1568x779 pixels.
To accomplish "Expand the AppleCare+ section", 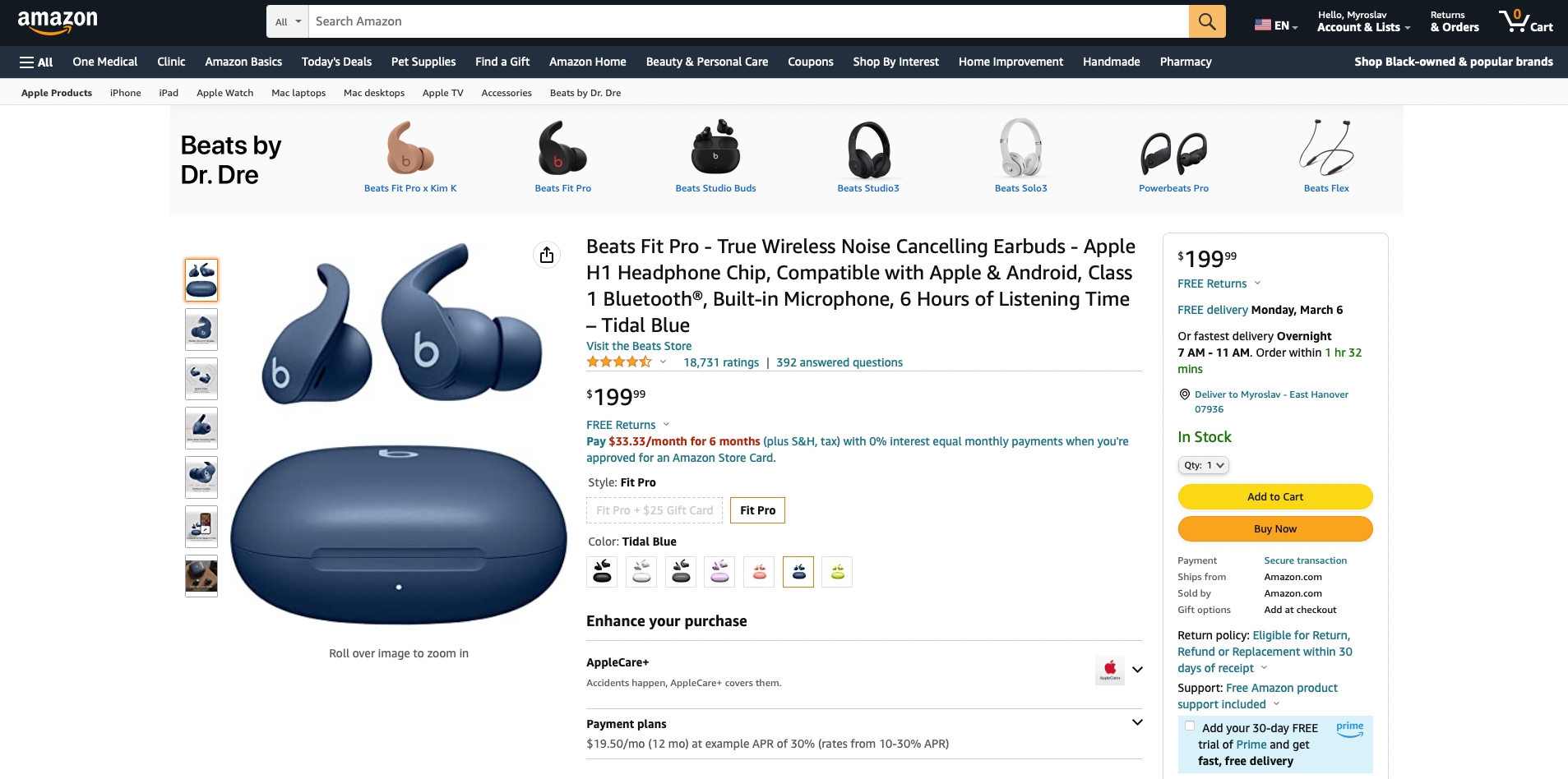I will (1137, 670).
